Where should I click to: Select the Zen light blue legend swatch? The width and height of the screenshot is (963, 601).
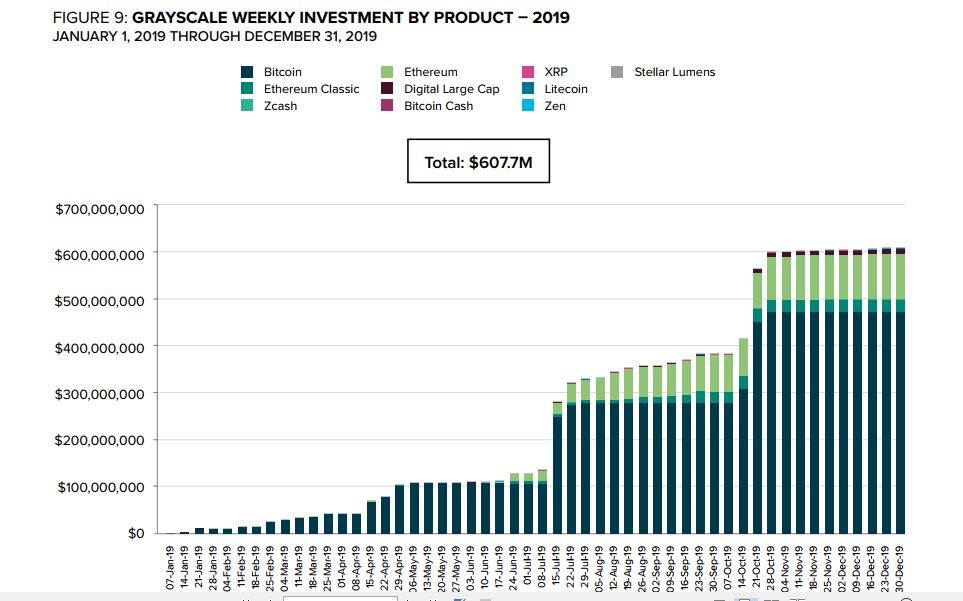(x=527, y=106)
